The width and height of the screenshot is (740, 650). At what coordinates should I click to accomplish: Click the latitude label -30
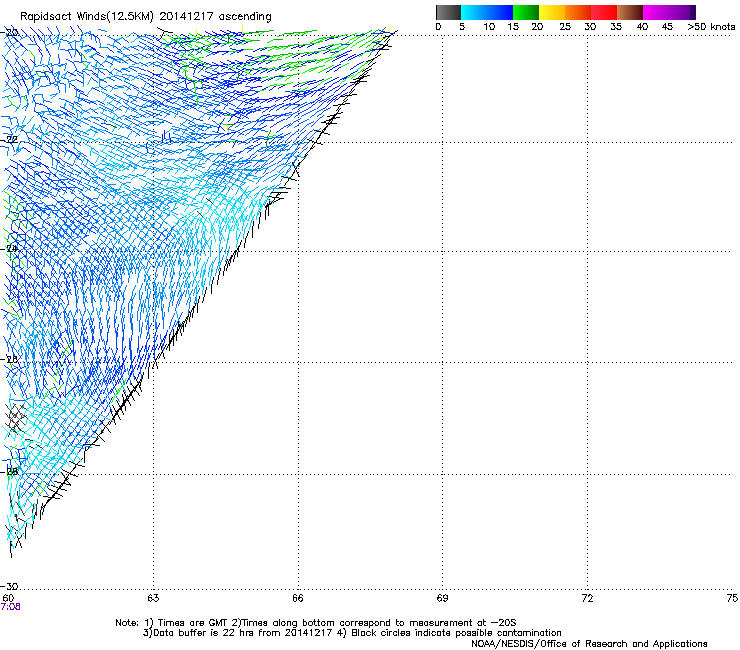[x=11, y=586]
